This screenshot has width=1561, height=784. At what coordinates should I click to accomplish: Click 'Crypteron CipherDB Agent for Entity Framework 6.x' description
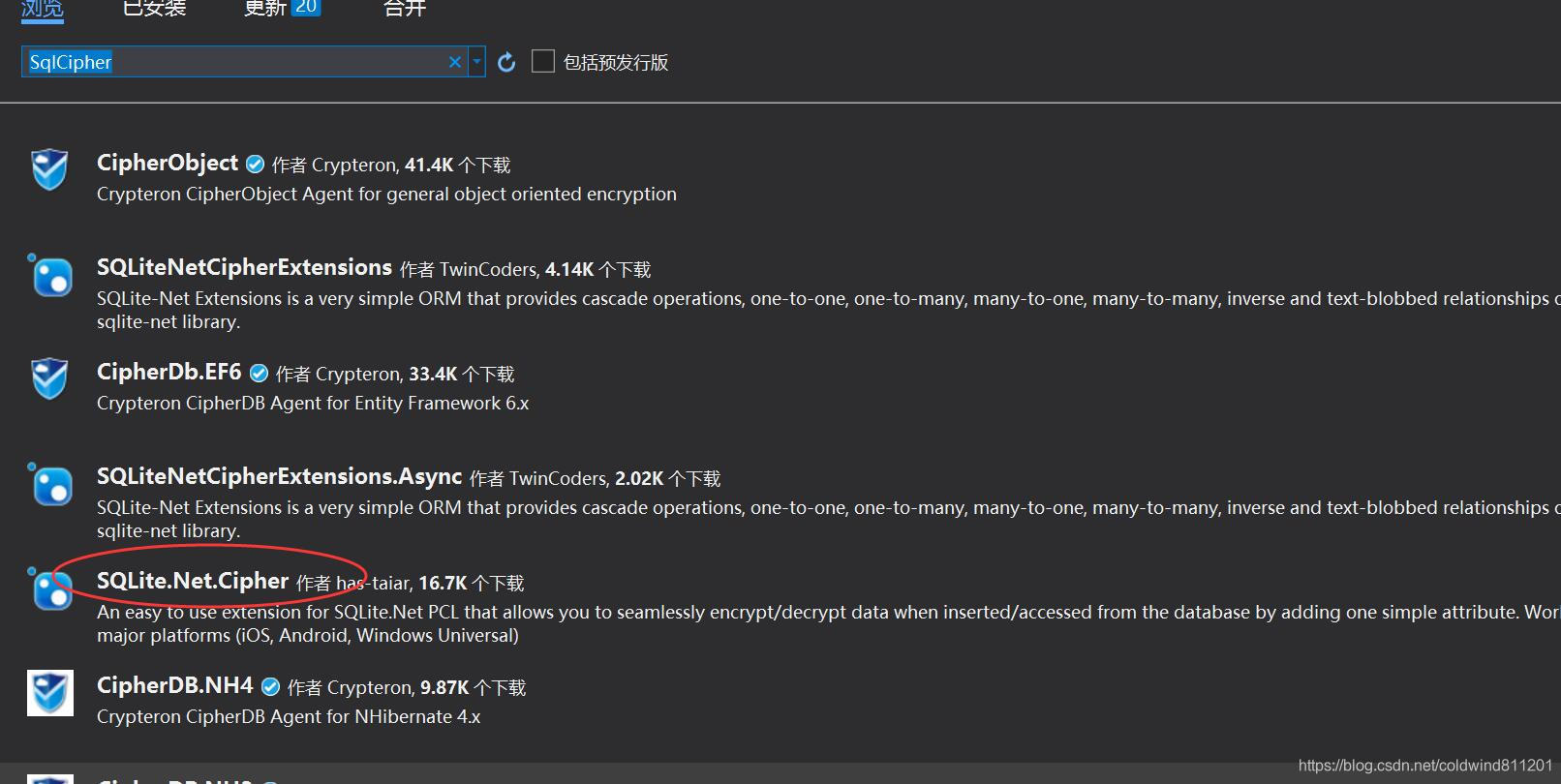[x=313, y=404]
